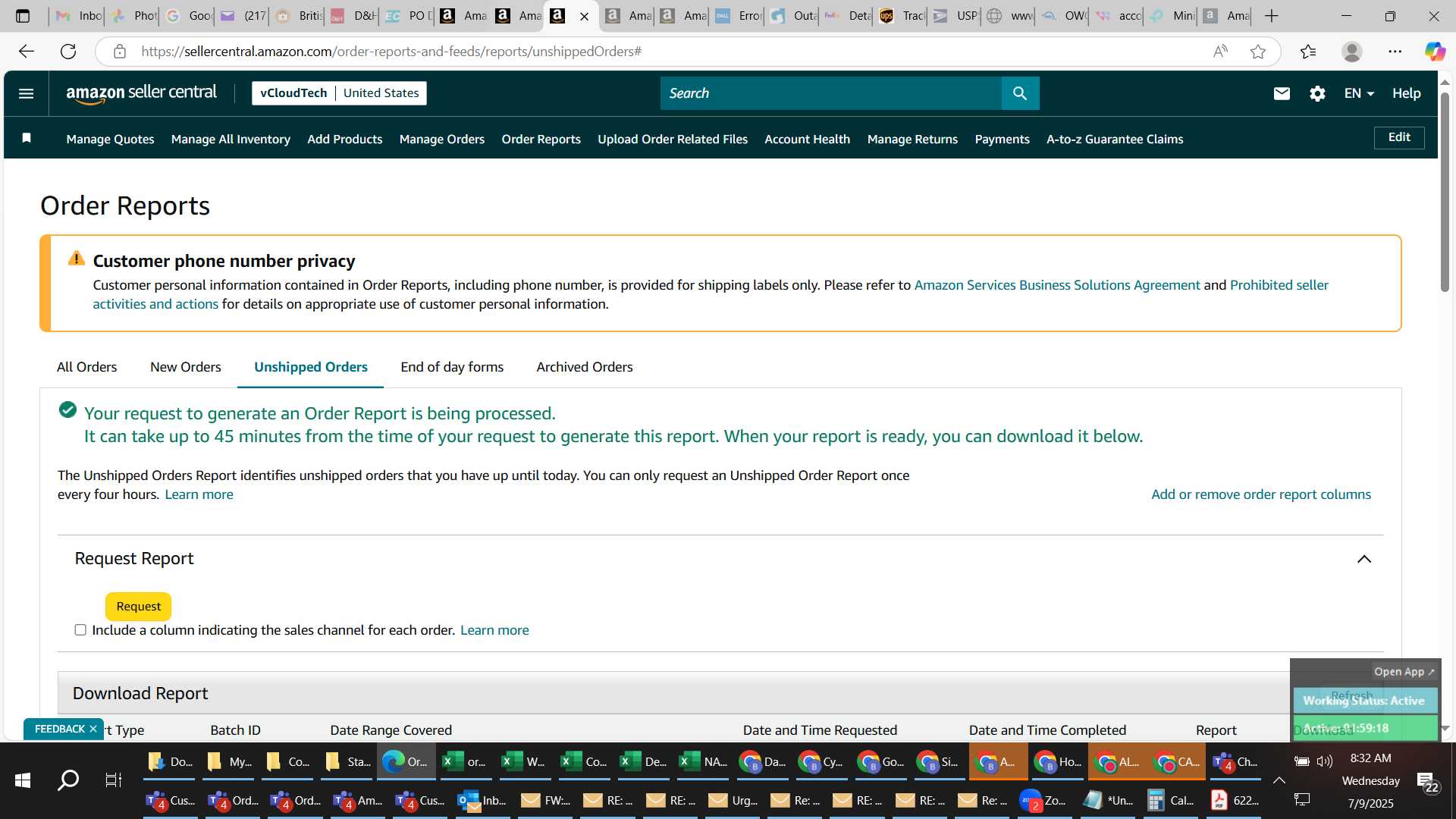Image resolution: width=1456 pixels, height=819 pixels.
Task: Reload the page with refresh icon
Action: [x=68, y=52]
